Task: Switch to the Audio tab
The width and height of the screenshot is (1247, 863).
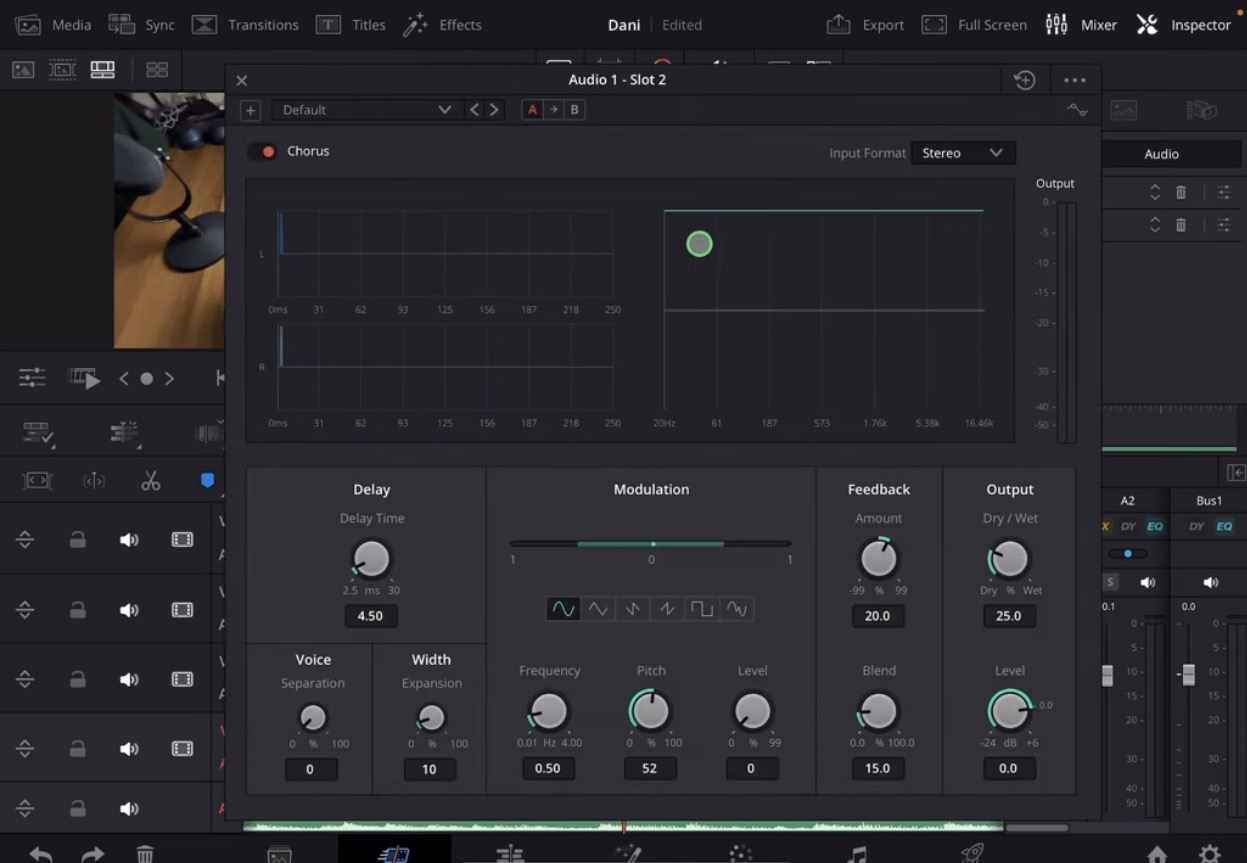Action: [x=1160, y=153]
